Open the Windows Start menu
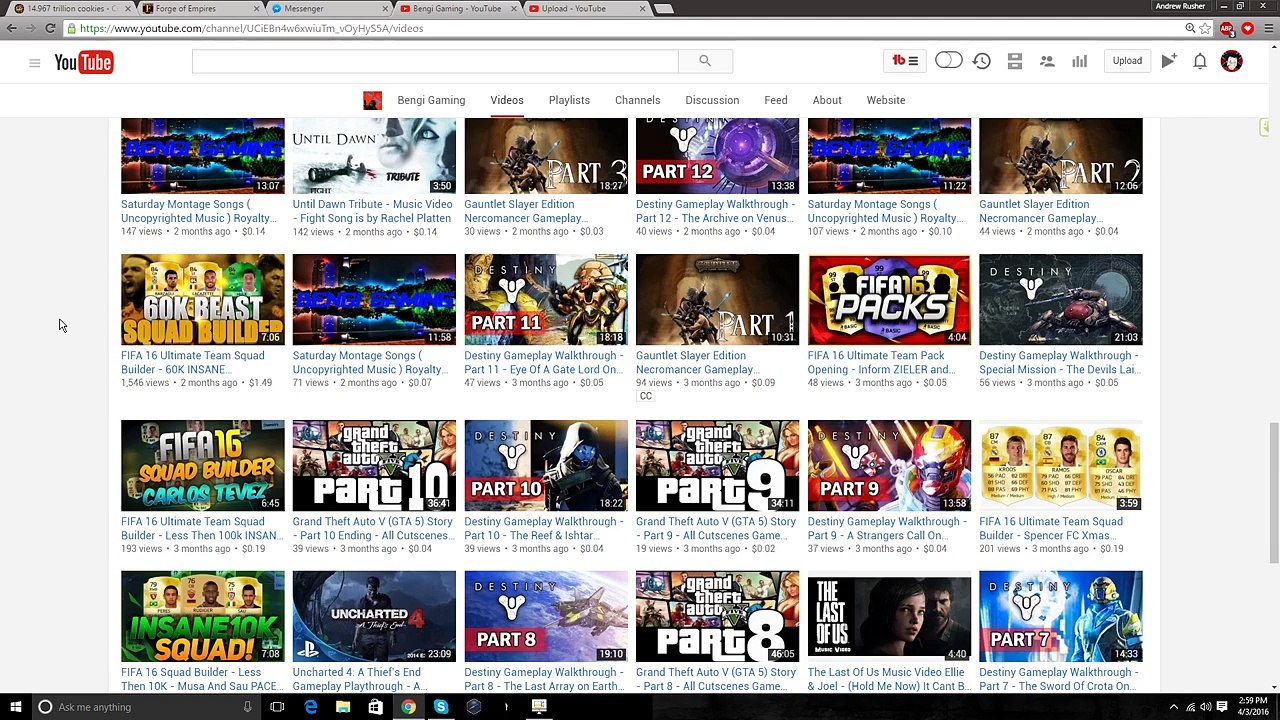This screenshot has width=1280, height=720. (16, 707)
